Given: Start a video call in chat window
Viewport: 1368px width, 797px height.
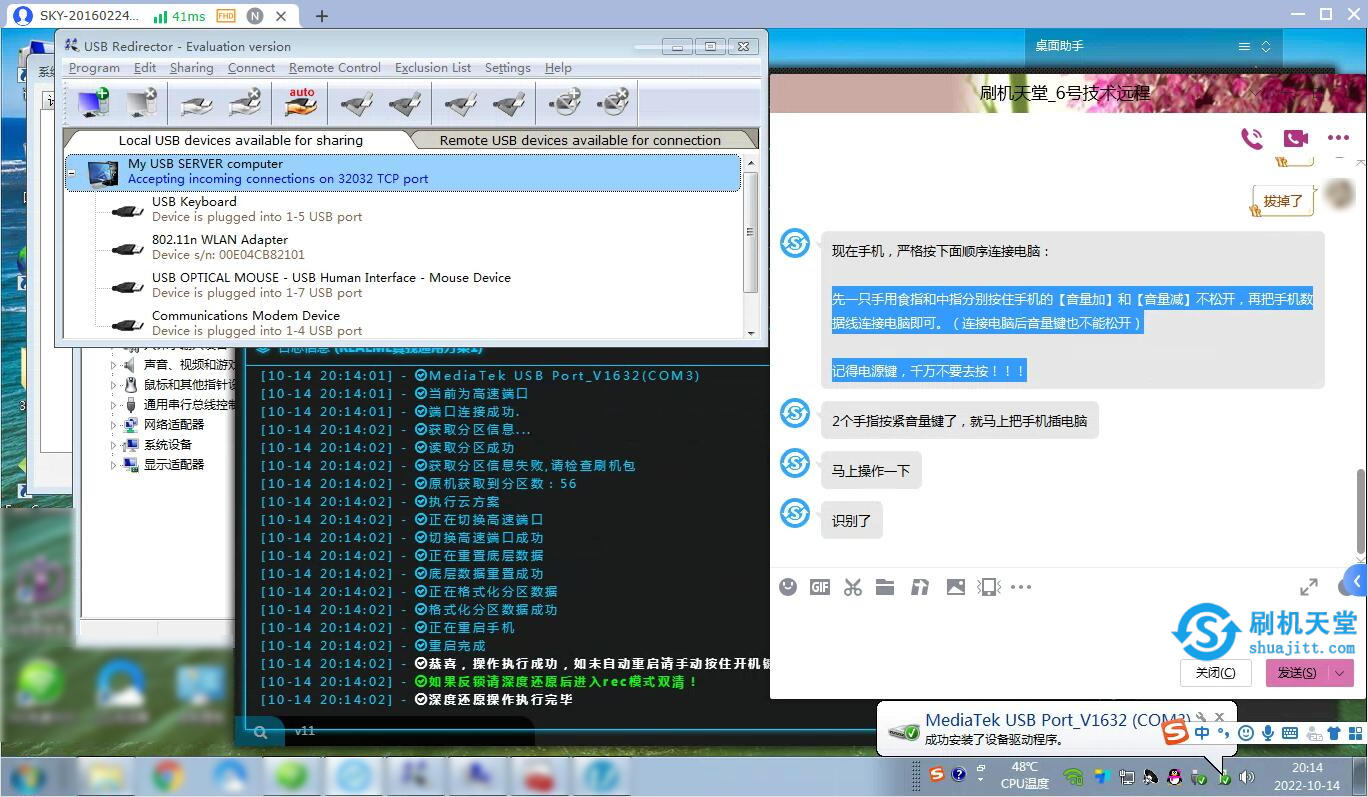Looking at the screenshot, I should click(1296, 138).
